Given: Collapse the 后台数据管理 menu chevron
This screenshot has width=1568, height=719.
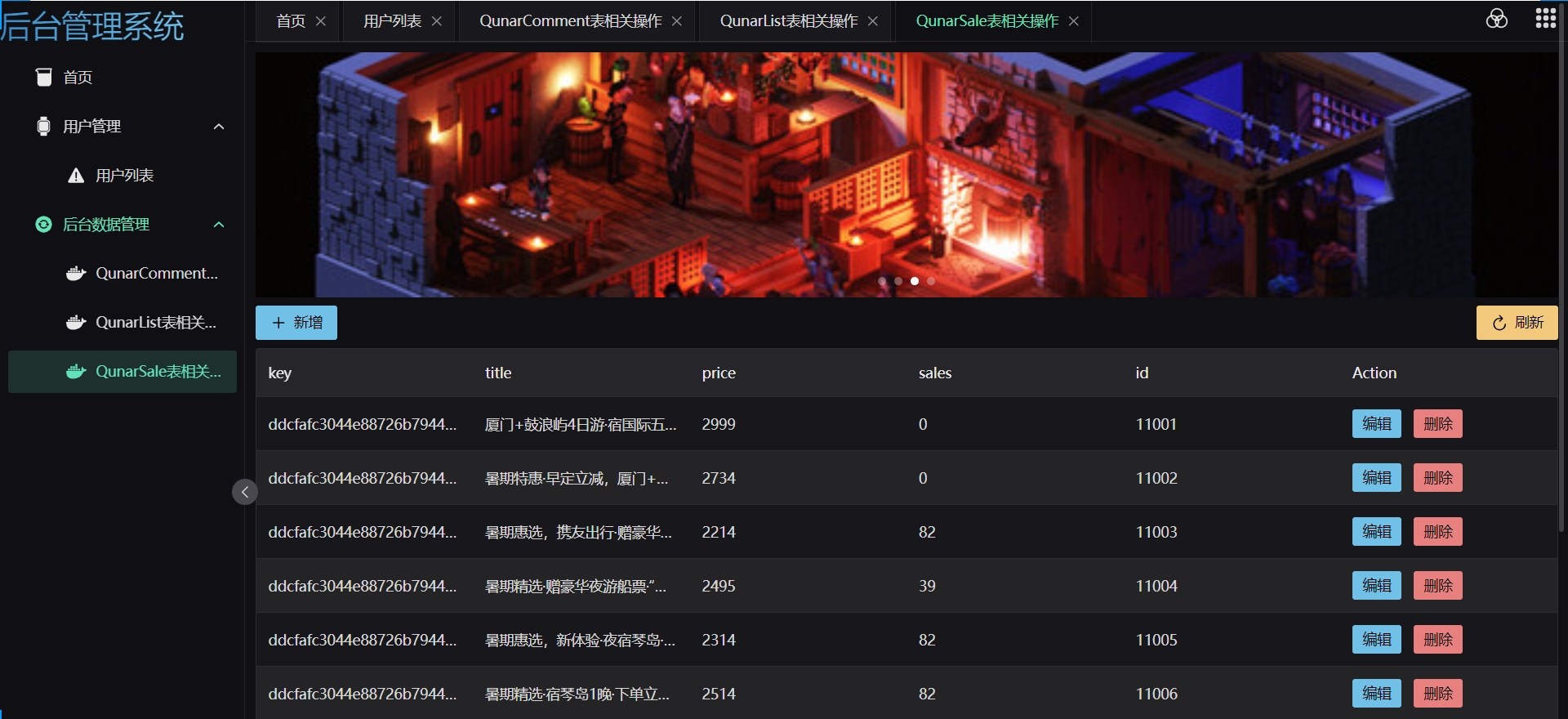Looking at the screenshot, I should click(219, 225).
